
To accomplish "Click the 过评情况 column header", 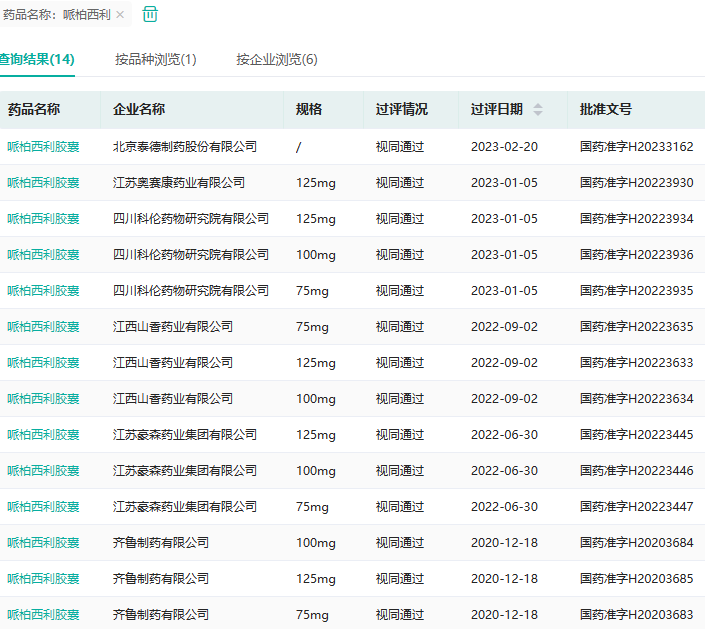I will pyautogui.click(x=401, y=110).
